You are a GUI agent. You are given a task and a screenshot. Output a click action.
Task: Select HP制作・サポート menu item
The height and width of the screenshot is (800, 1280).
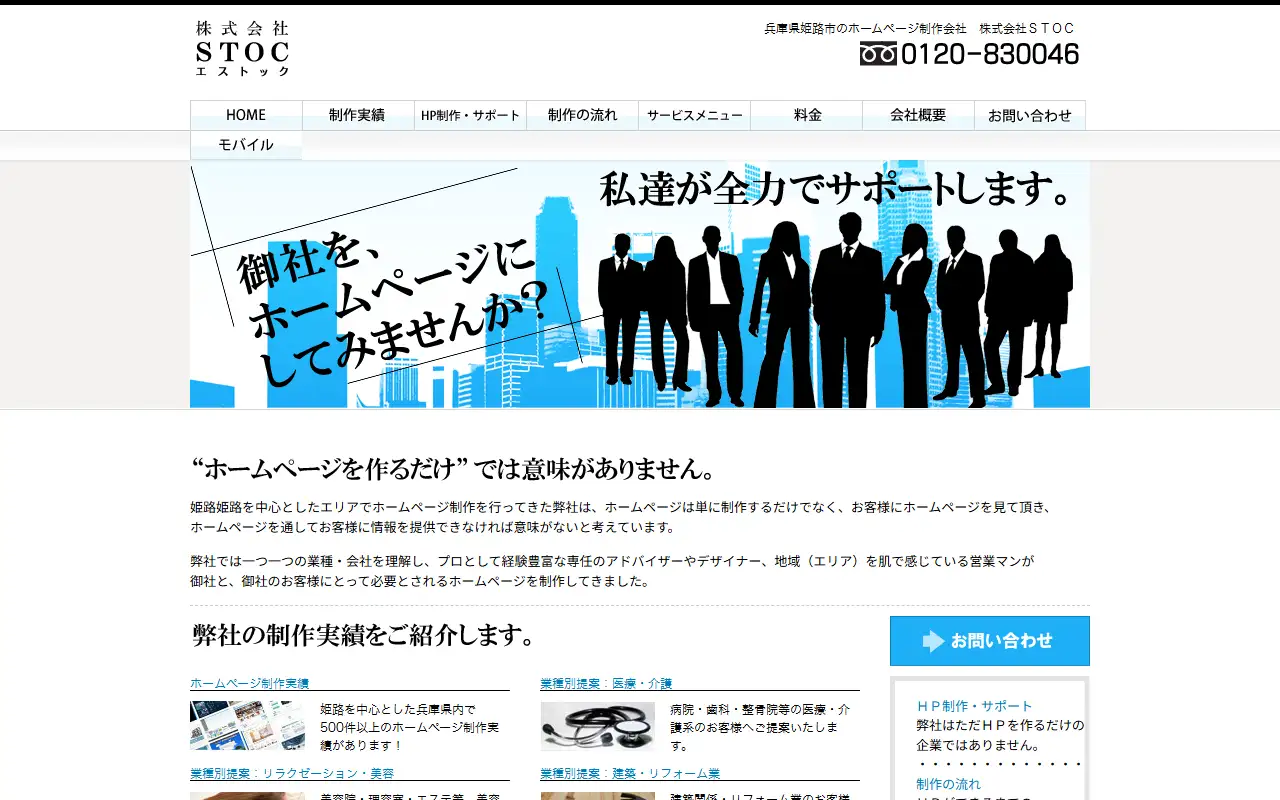pos(470,115)
